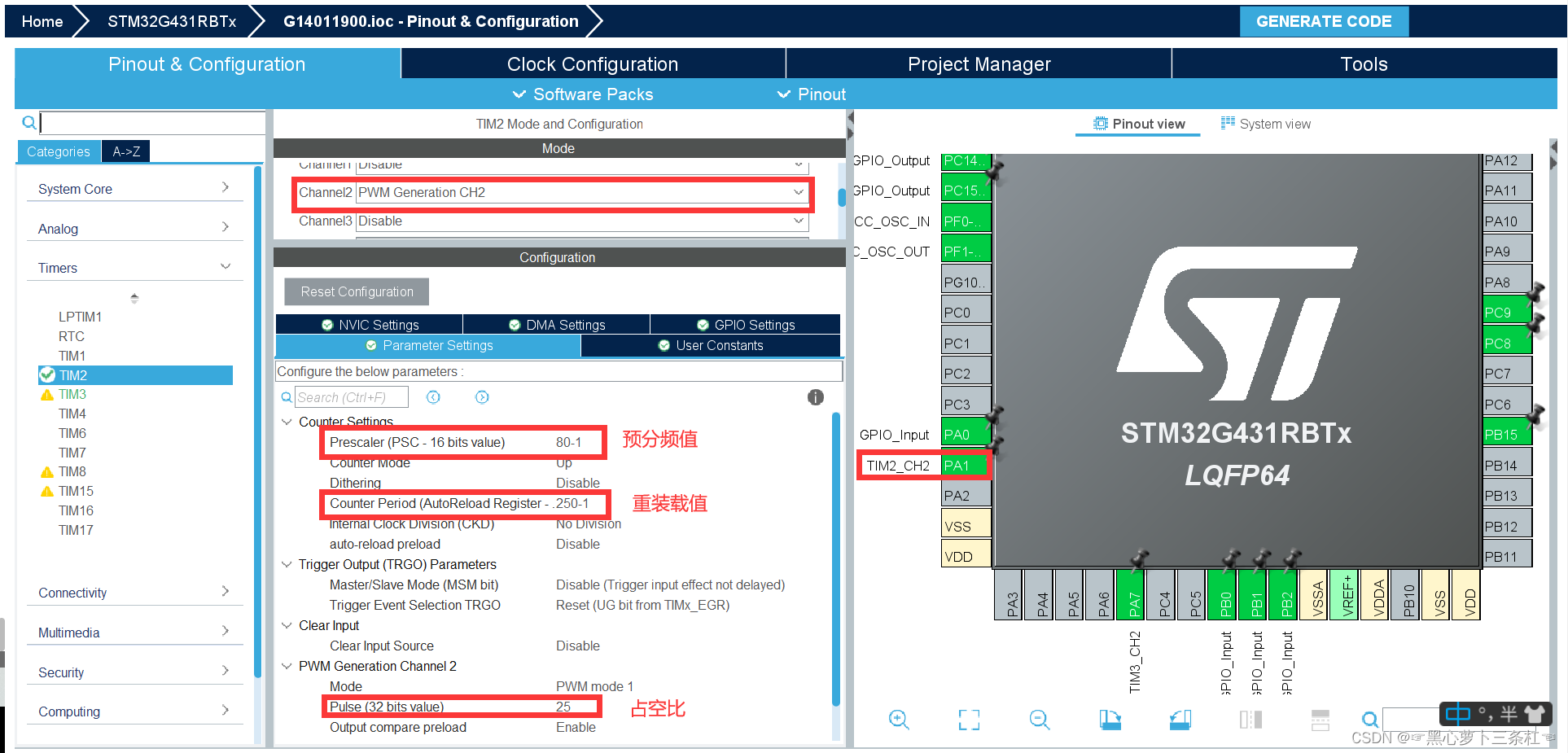Click the TIM8 warning triangle icon

tap(47, 472)
